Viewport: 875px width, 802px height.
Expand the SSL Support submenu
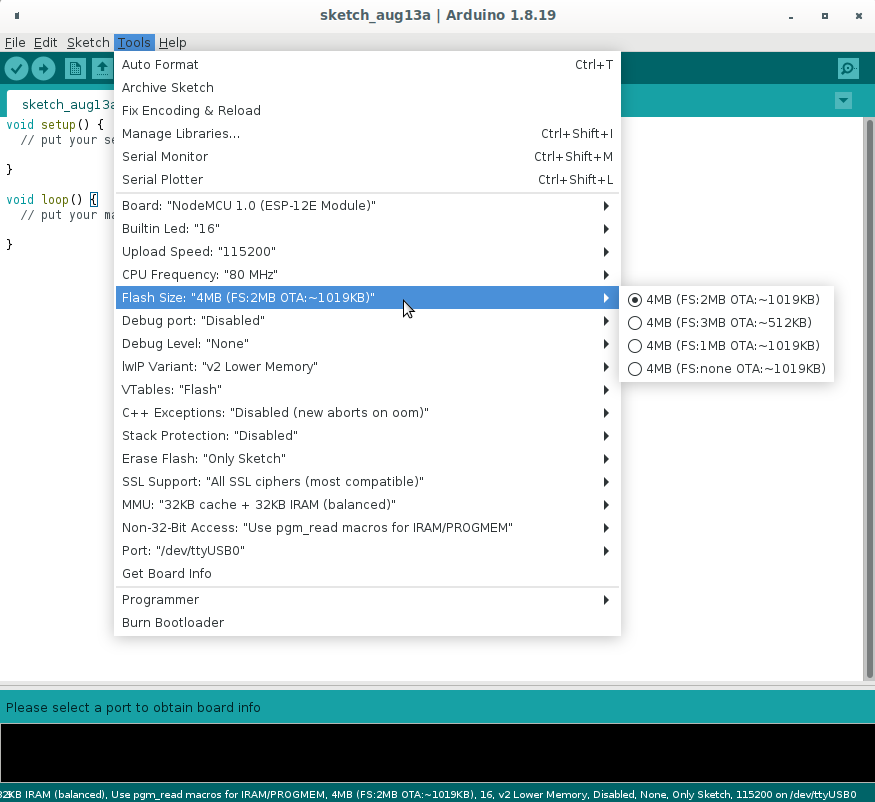coord(367,481)
